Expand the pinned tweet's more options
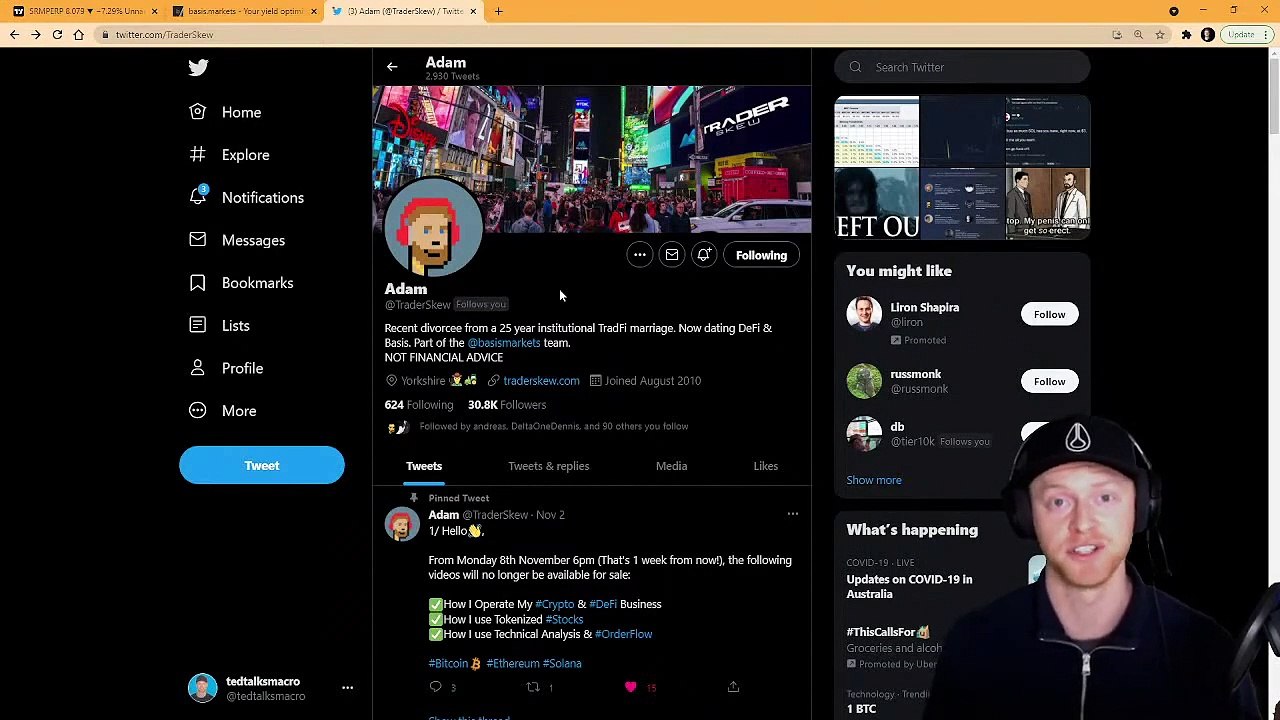The height and width of the screenshot is (720, 1280). pos(792,514)
